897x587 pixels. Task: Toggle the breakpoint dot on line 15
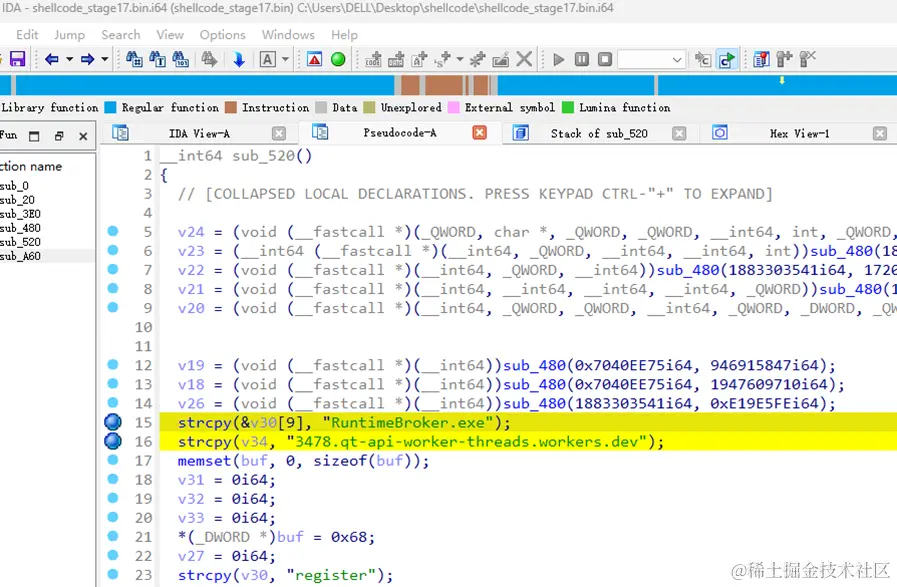pos(113,422)
